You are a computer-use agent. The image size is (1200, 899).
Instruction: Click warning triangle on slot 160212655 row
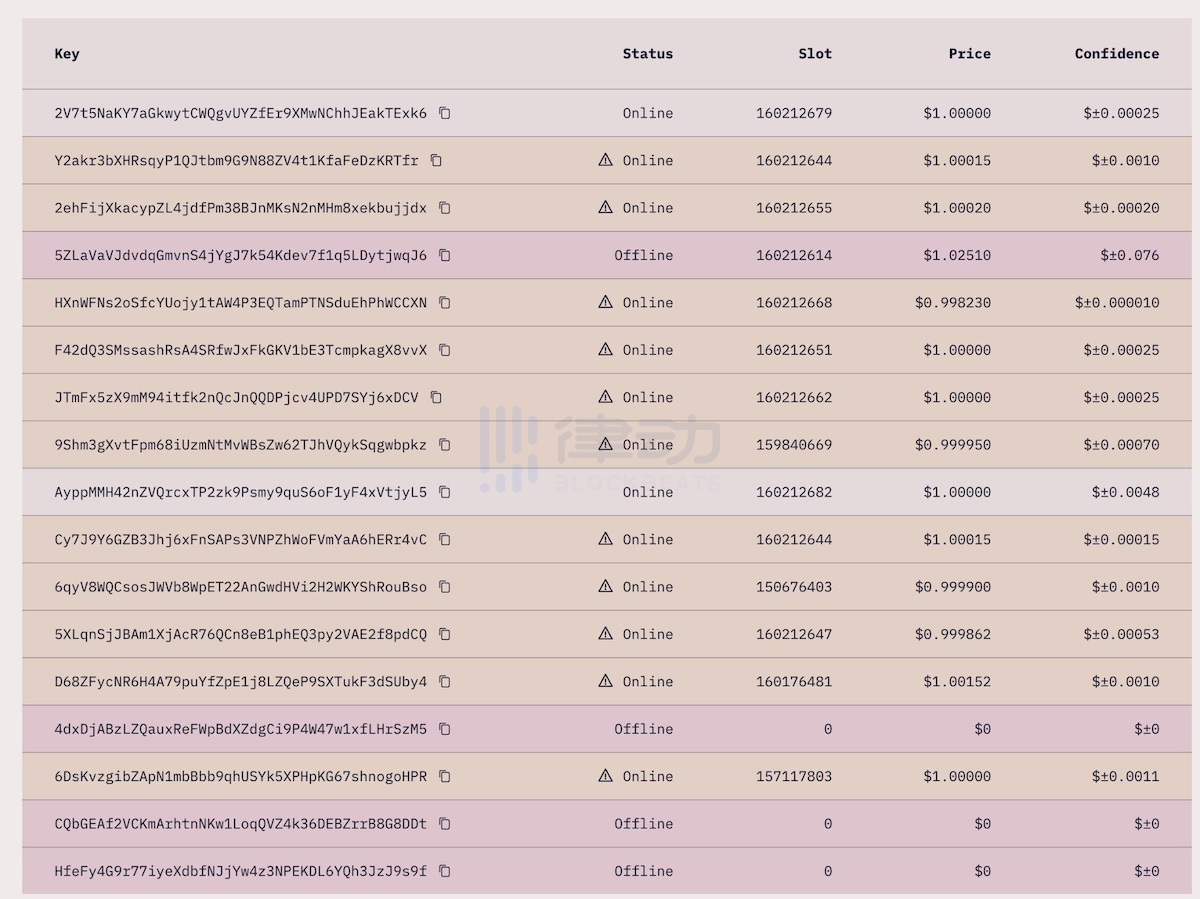605,207
